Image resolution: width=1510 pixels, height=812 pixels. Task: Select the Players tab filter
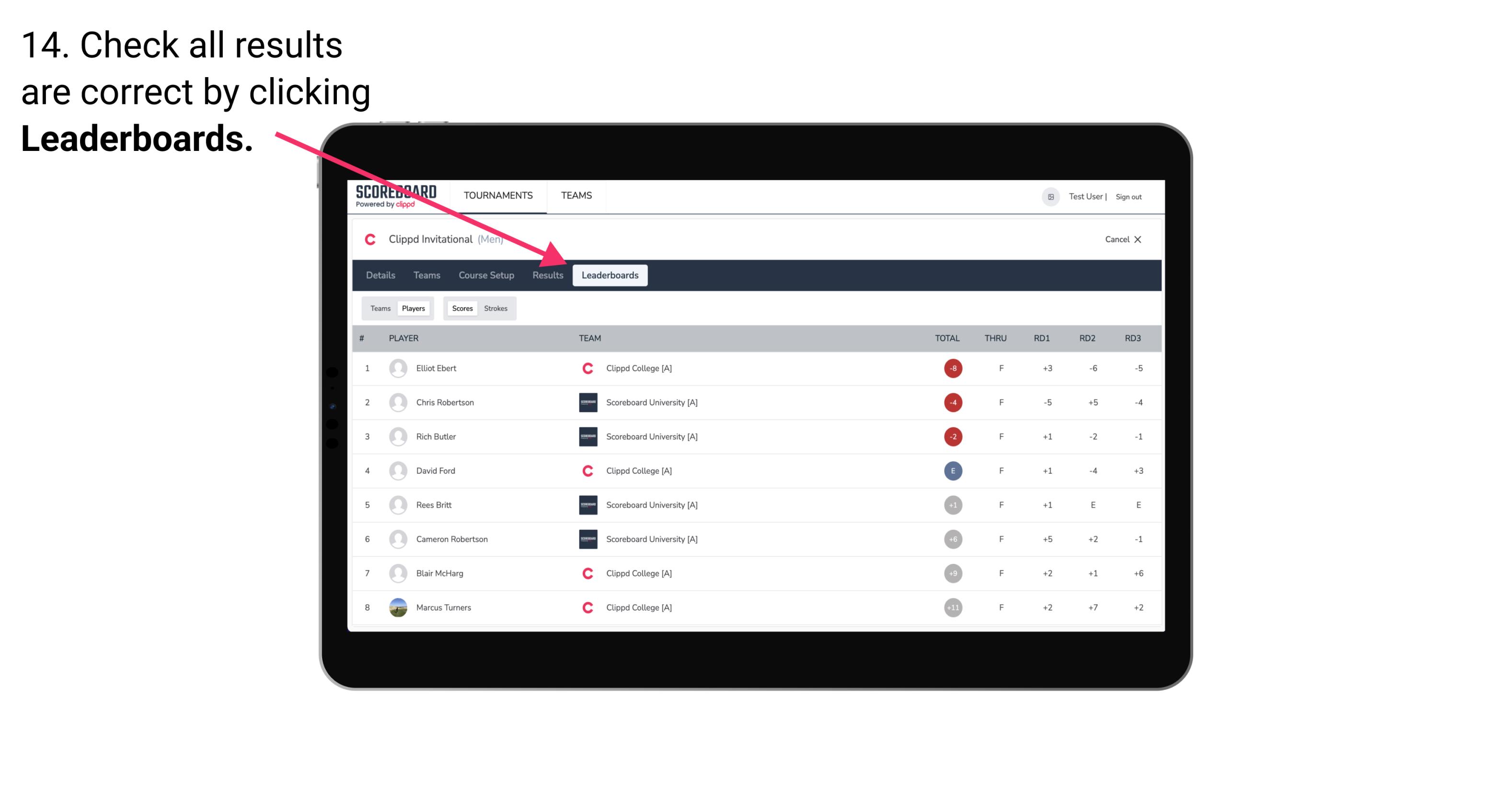tap(413, 308)
